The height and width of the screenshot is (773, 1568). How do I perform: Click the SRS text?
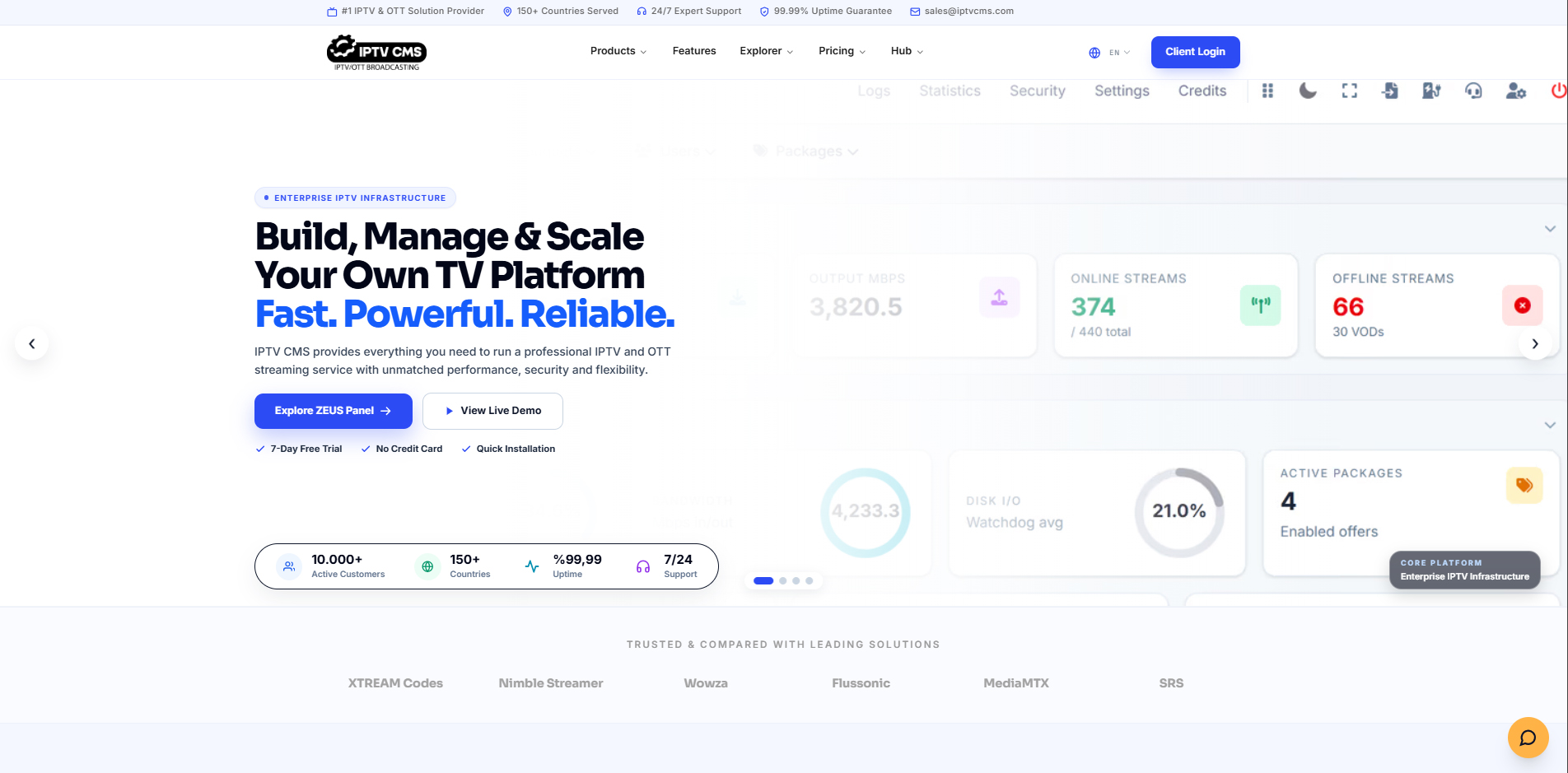[1171, 683]
